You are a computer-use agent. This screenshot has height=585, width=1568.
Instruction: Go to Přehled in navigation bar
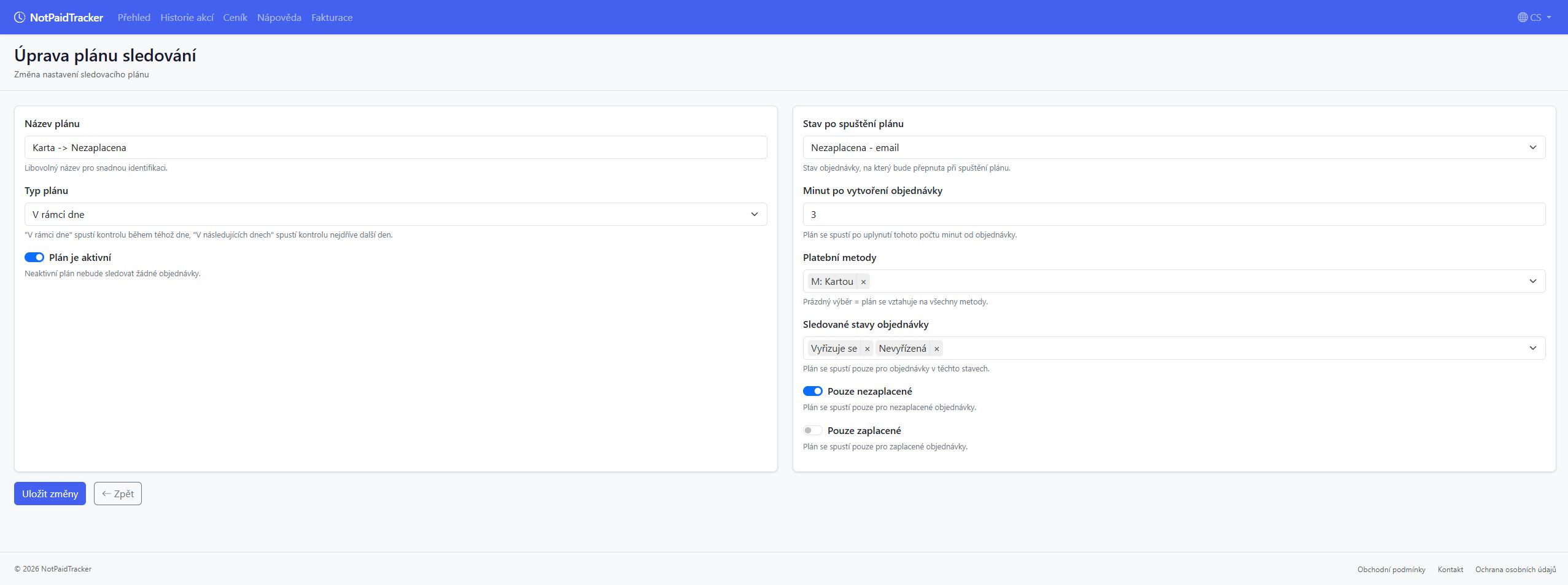point(134,17)
